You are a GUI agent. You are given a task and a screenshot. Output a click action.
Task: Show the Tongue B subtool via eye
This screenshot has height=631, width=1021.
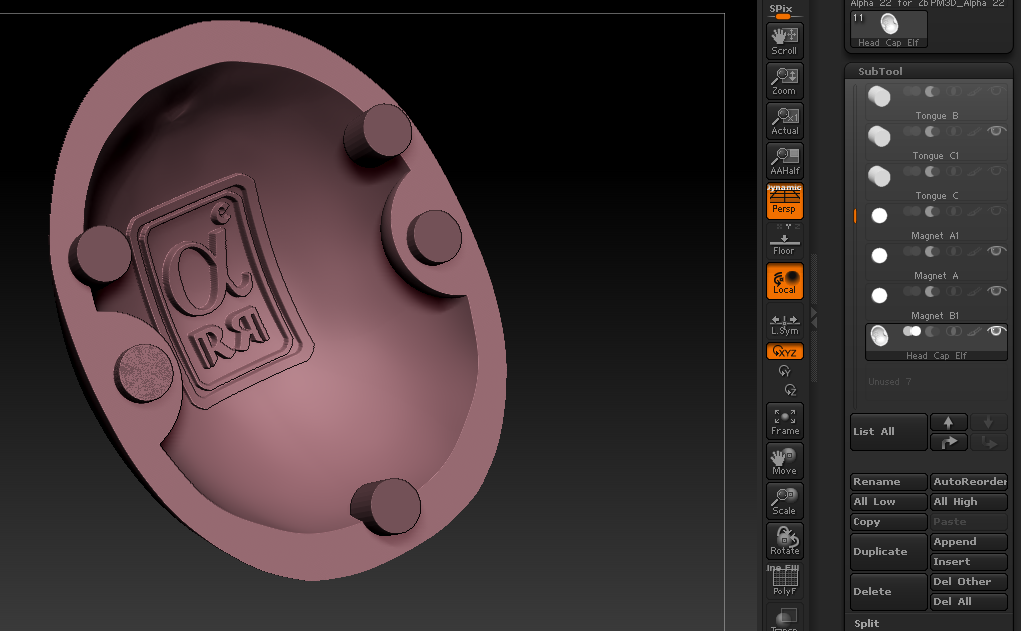click(996, 91)
